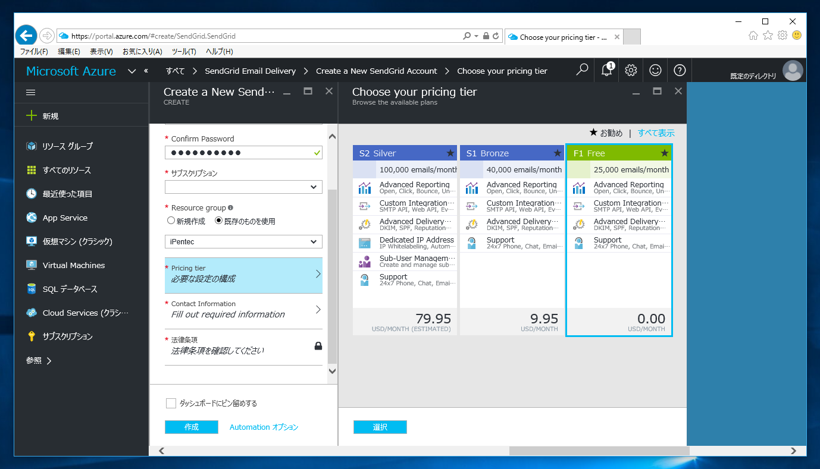The width and height of the screenshot is (820, 469).
Task: Go to SendGrid Email Delivery breadcrumb
Action: coord(250,71)
